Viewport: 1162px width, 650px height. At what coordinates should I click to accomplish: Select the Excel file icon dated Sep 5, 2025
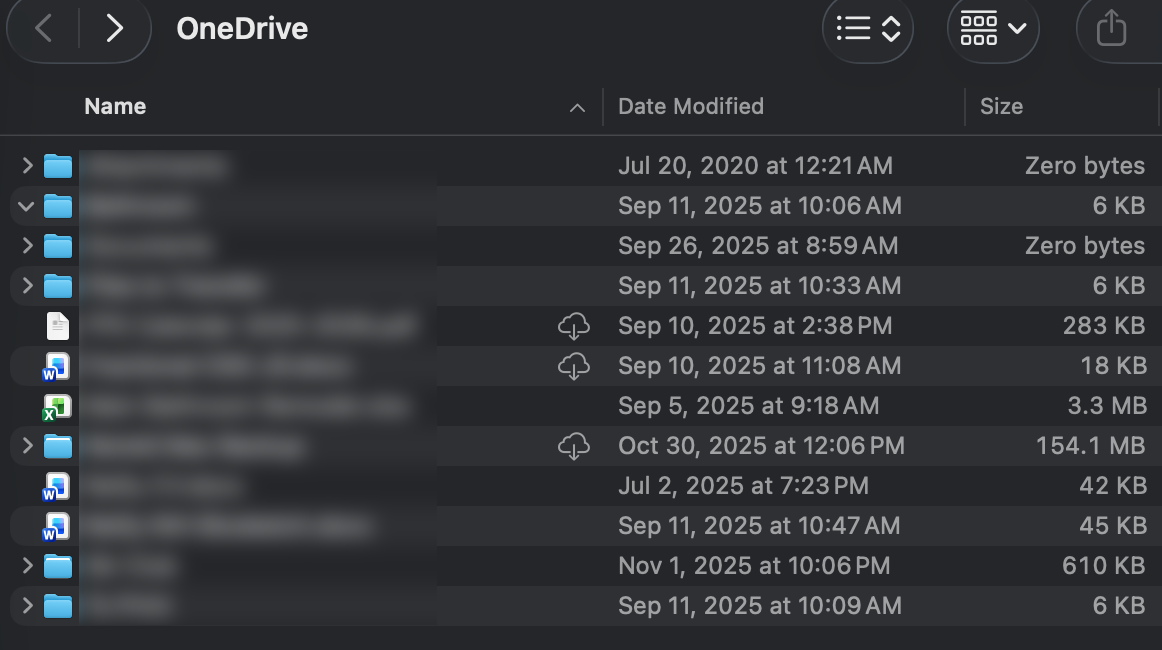pyautogui.click(x=57, y=406)
